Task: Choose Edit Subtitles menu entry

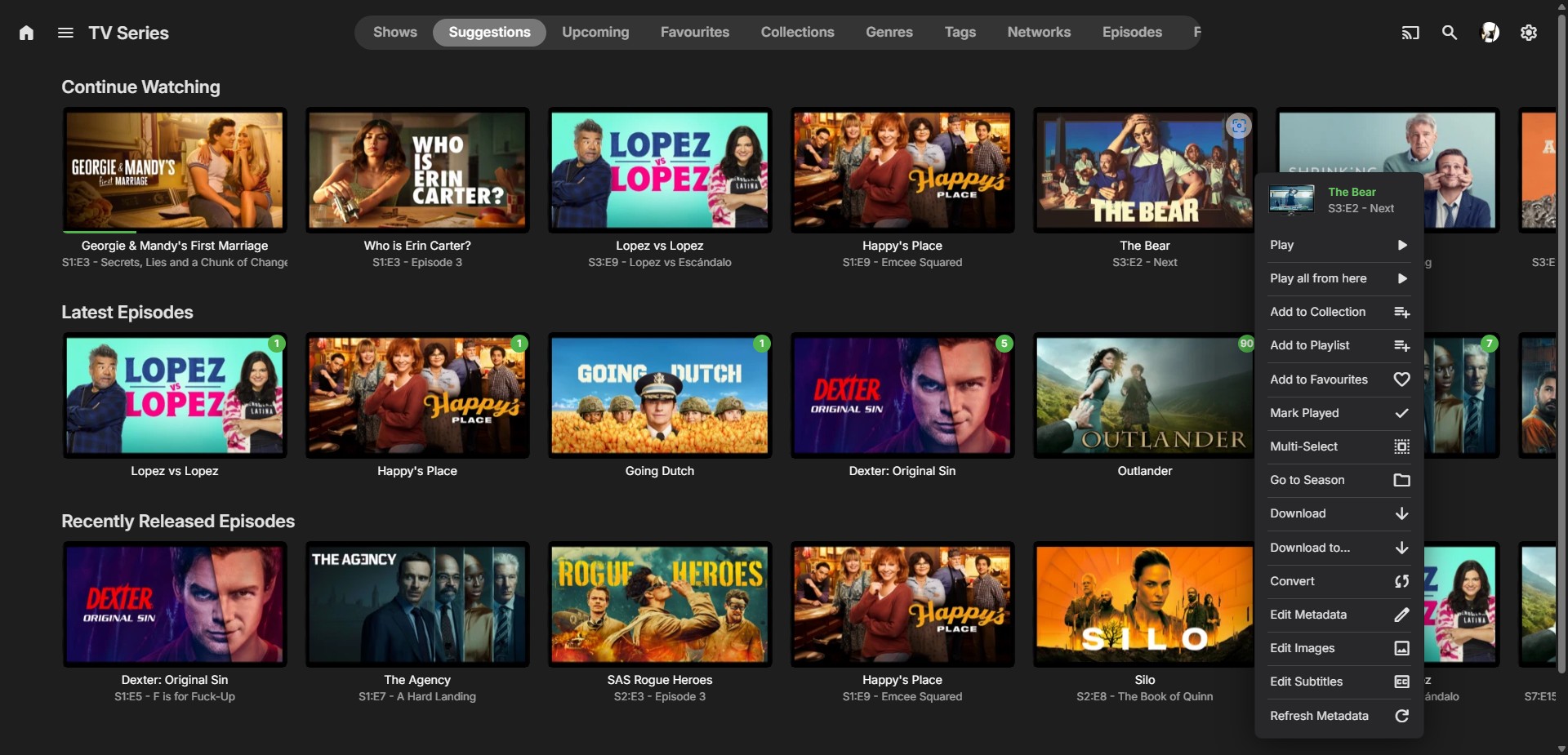Action: (1339, 682)
